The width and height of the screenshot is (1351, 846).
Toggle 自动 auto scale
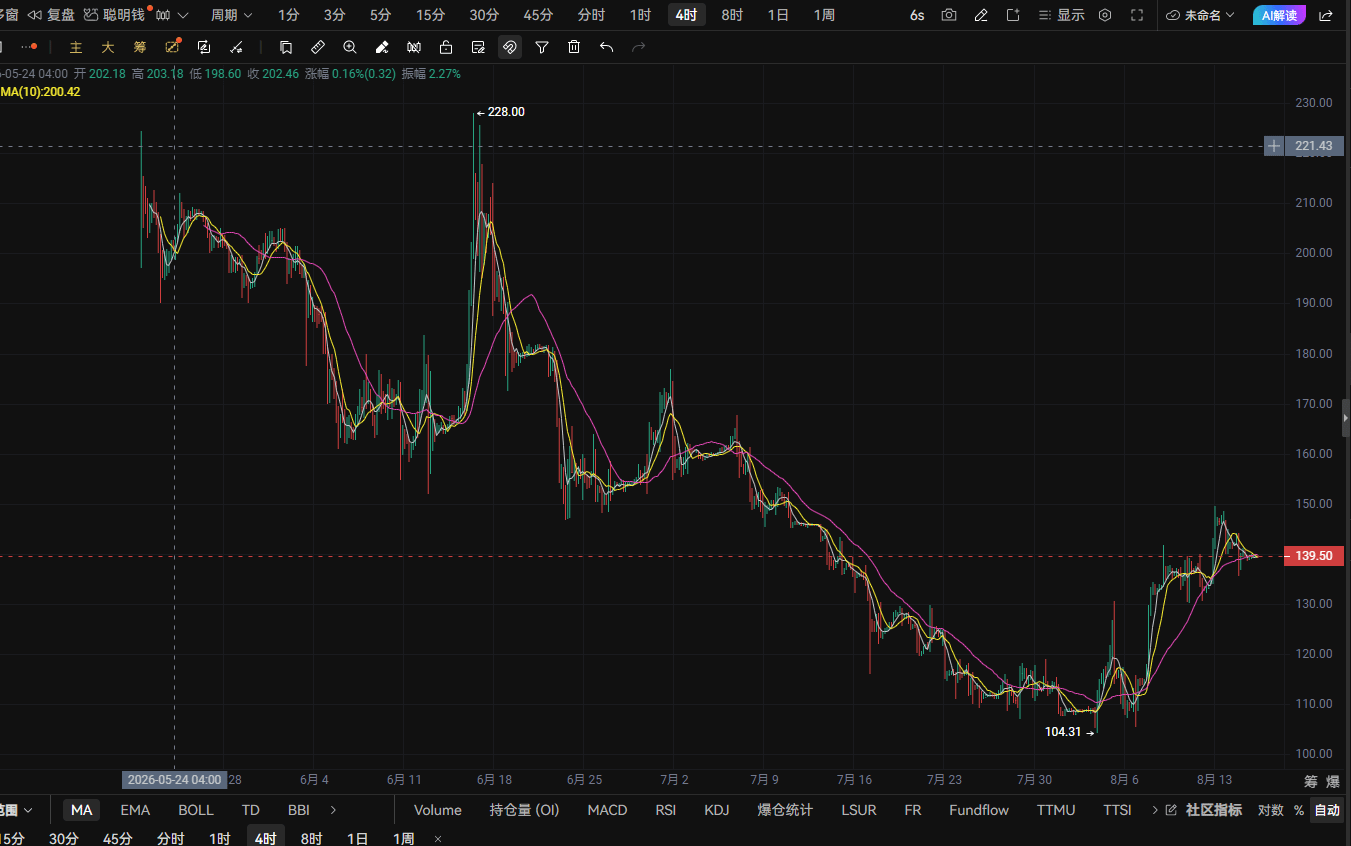1327,810
